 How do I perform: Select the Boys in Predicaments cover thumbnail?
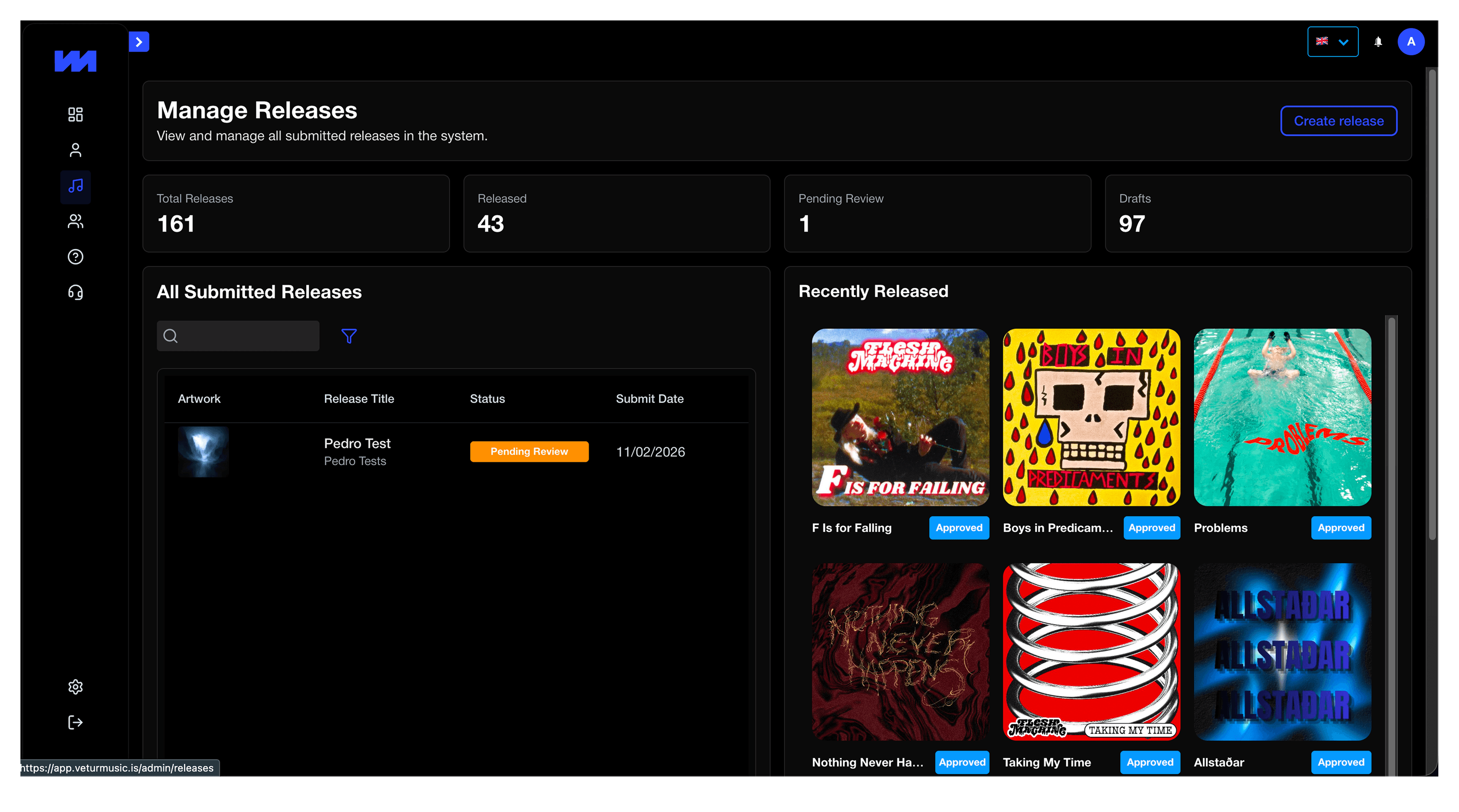[1091, 417]
